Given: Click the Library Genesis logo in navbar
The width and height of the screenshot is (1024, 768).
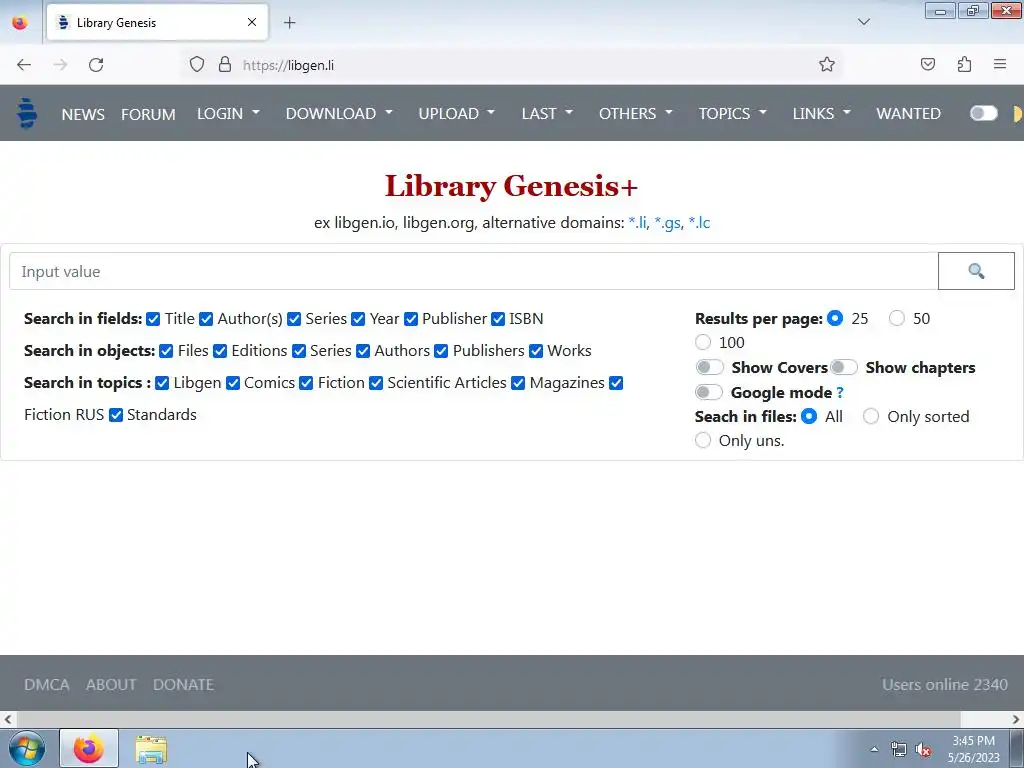Looking at the screenshot, I should (x=27, y=114).
